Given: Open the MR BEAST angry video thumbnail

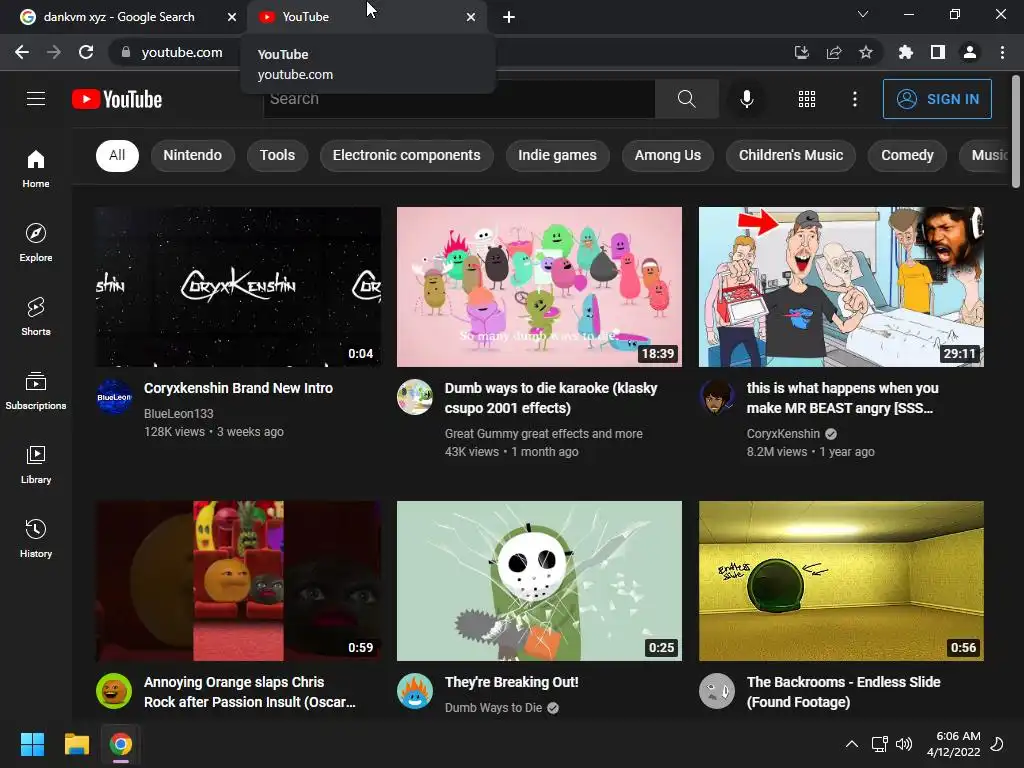Looking at the screenshot, I should point(841,287).
